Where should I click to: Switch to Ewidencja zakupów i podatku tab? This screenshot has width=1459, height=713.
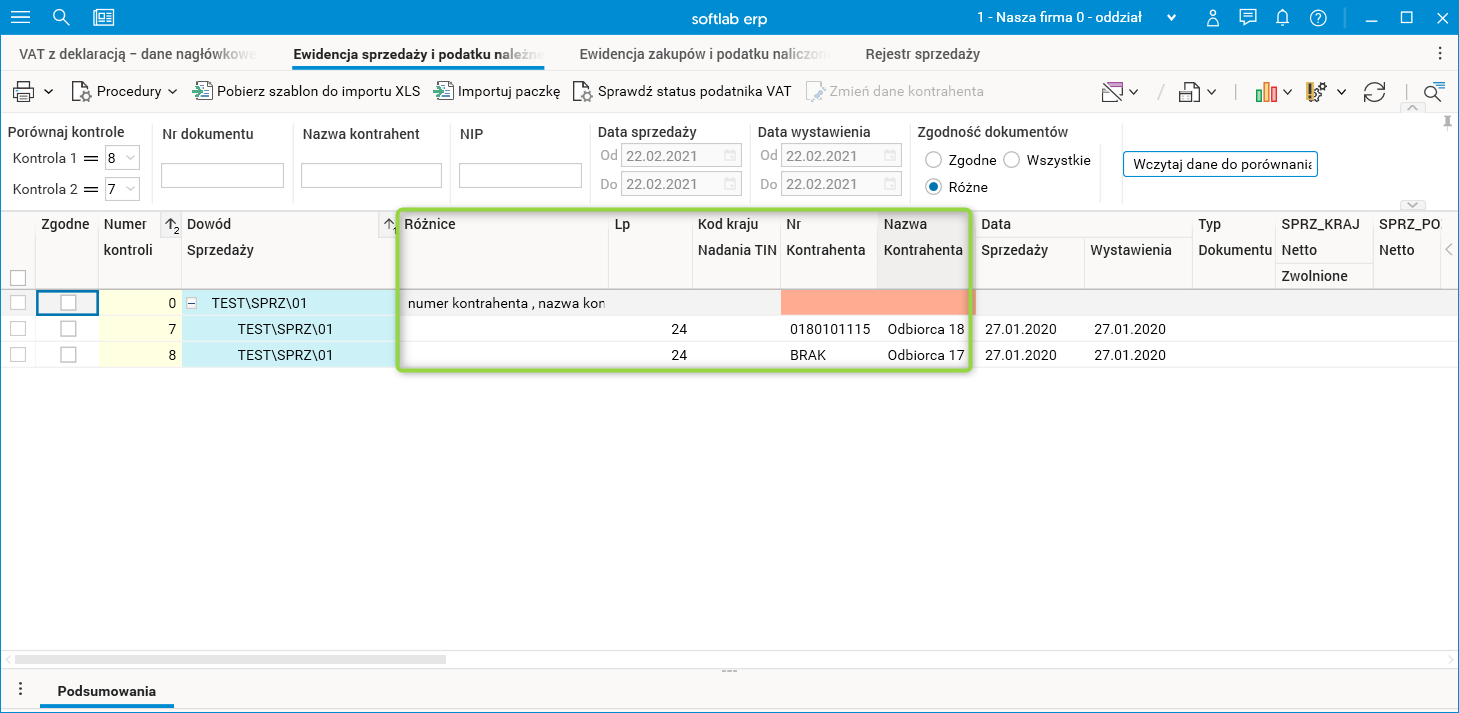tap(705, 54)
